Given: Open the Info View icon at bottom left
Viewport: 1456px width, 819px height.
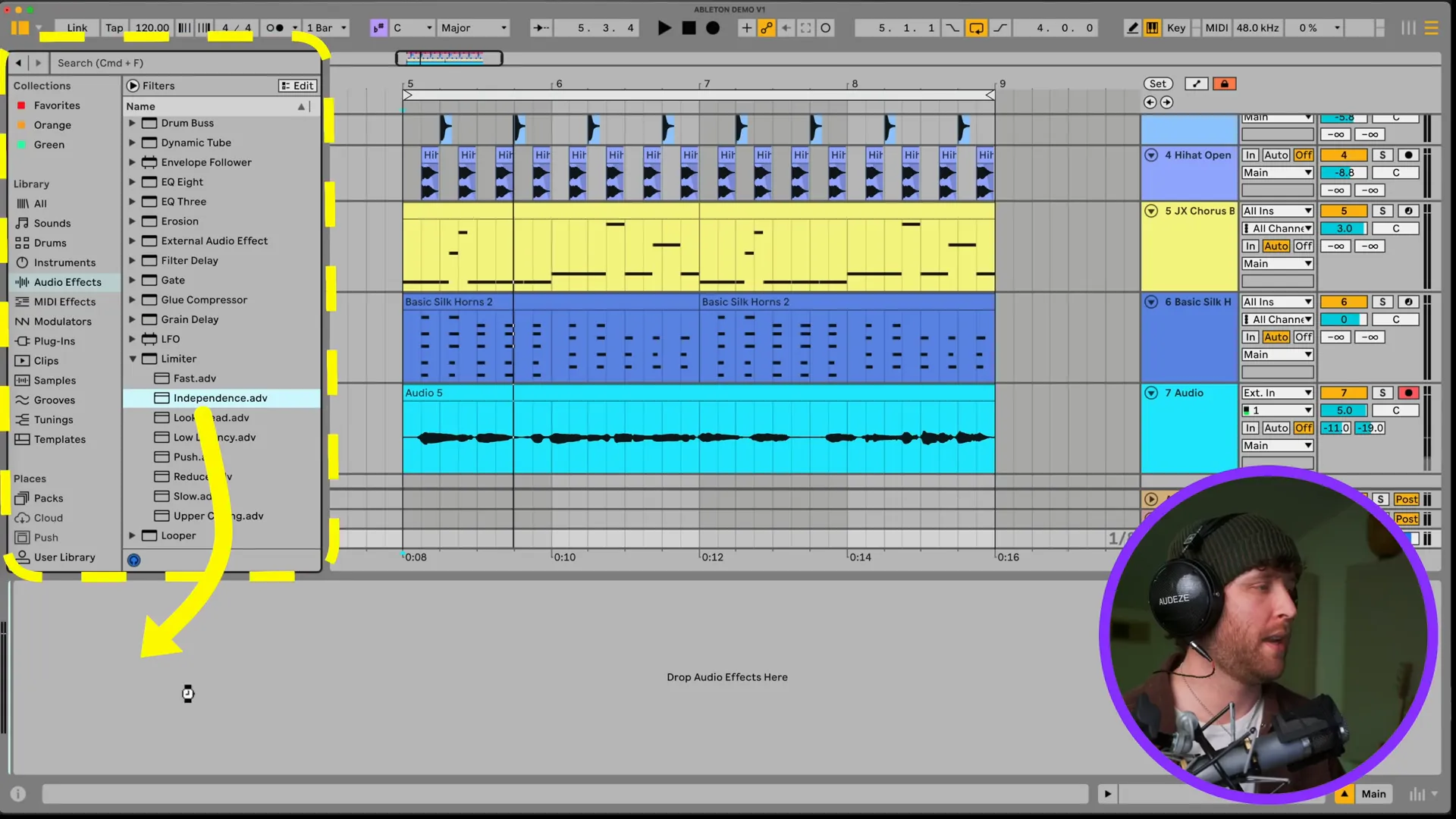Looking at the screenshot, I should coord(18,794).
